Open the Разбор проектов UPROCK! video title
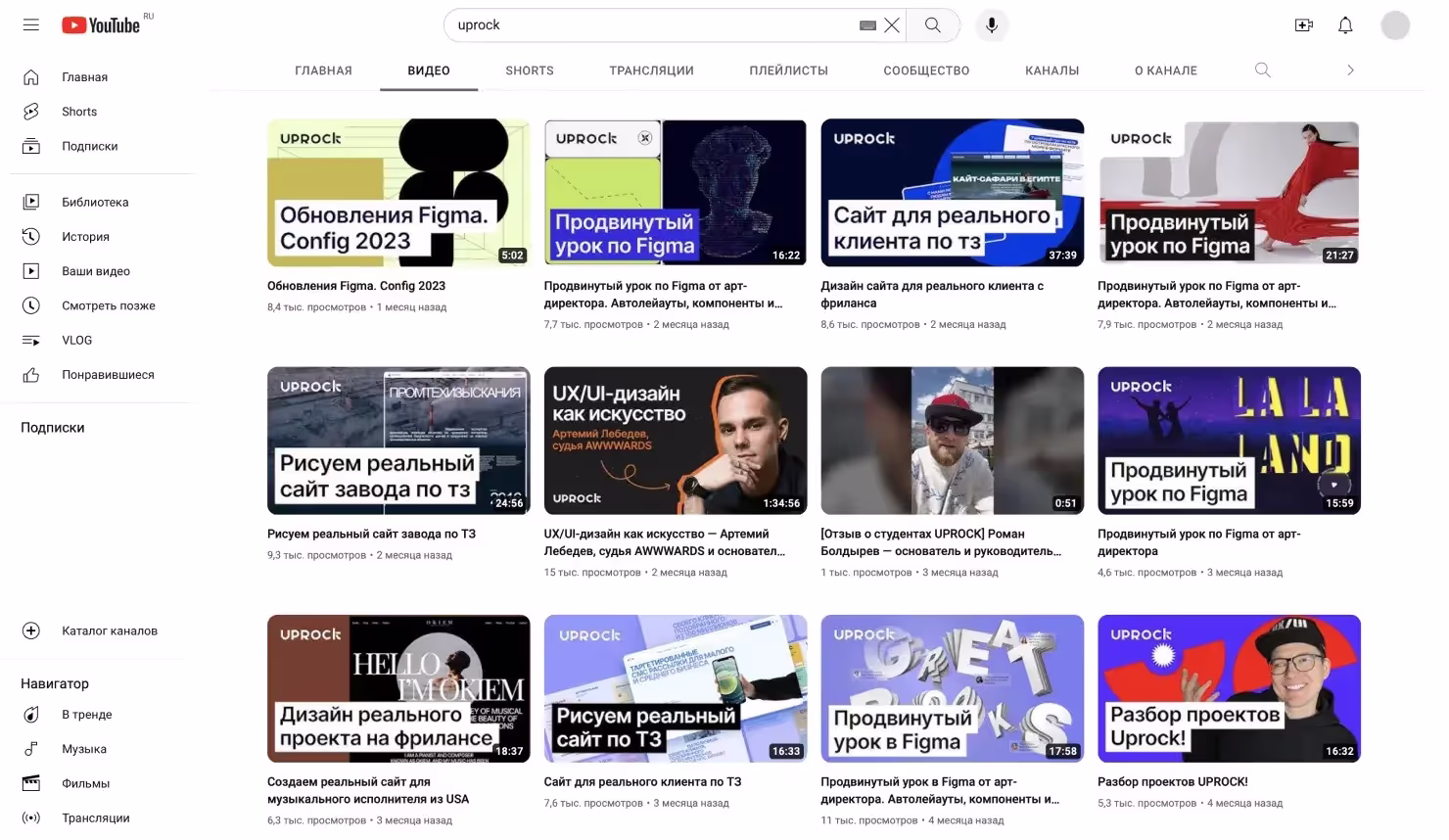 [1172, 781]
